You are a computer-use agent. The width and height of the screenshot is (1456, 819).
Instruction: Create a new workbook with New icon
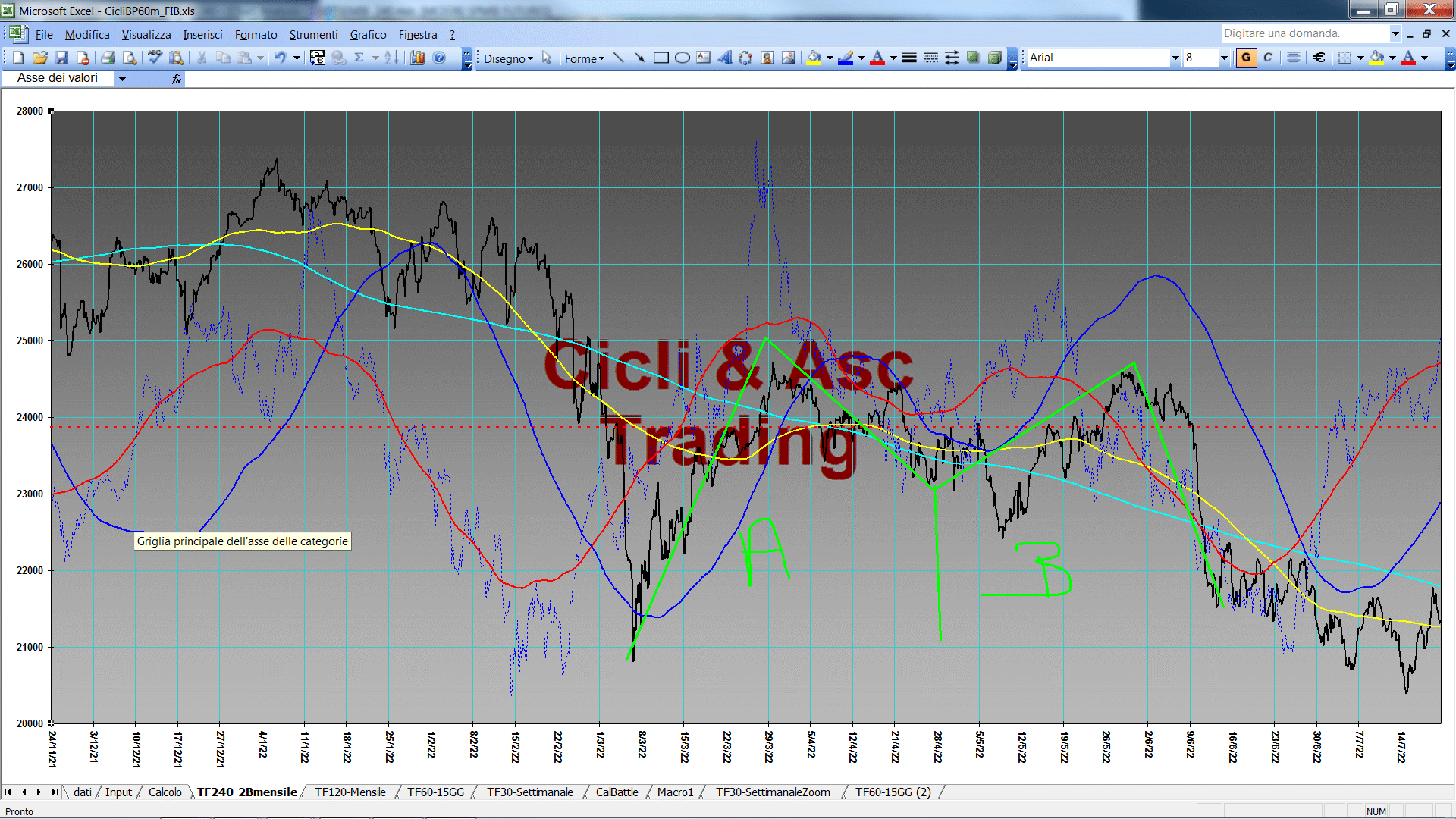click(18, 58)
